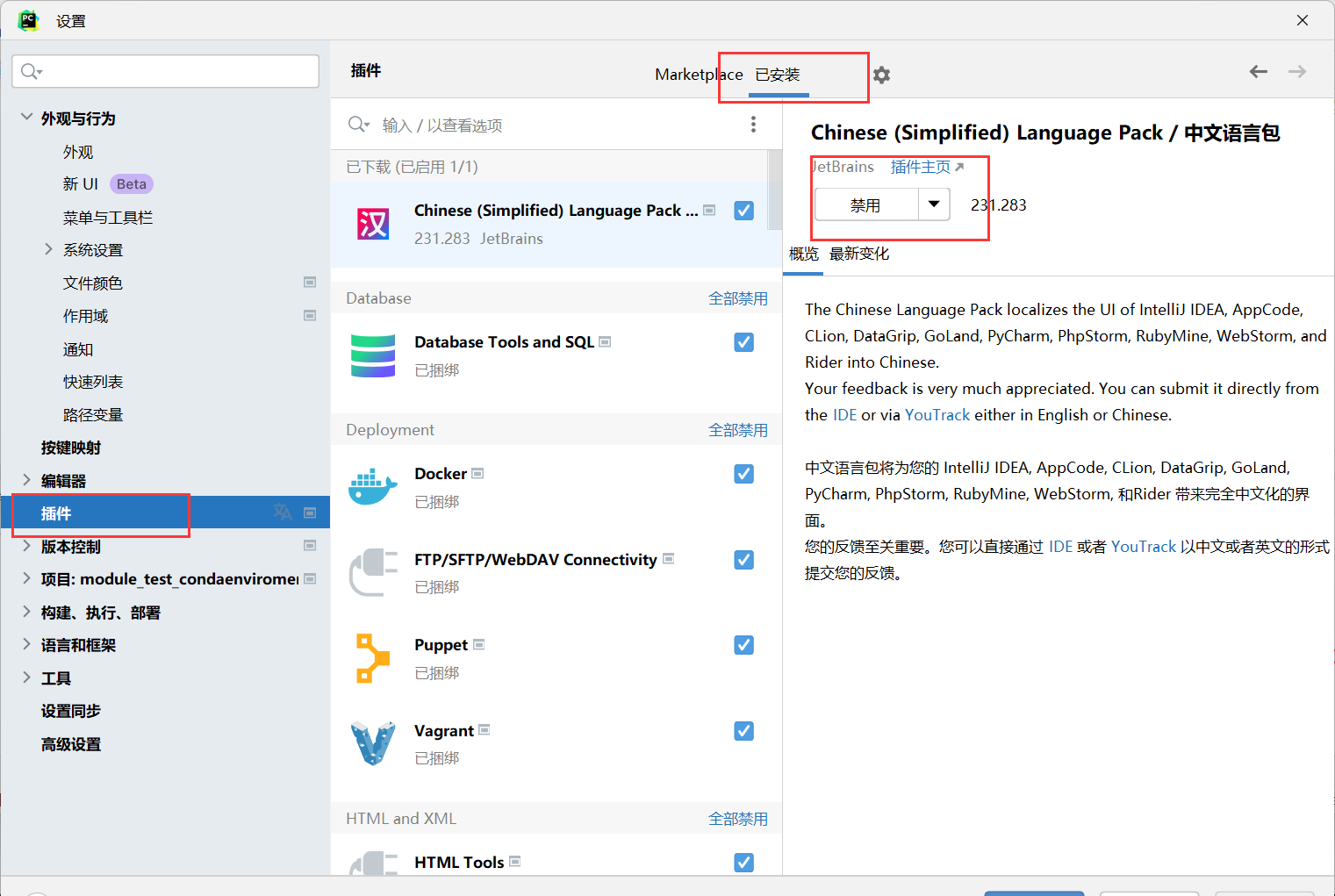Close the settings dialog window
This screenshot has height=896, width=1335.
1303,20
